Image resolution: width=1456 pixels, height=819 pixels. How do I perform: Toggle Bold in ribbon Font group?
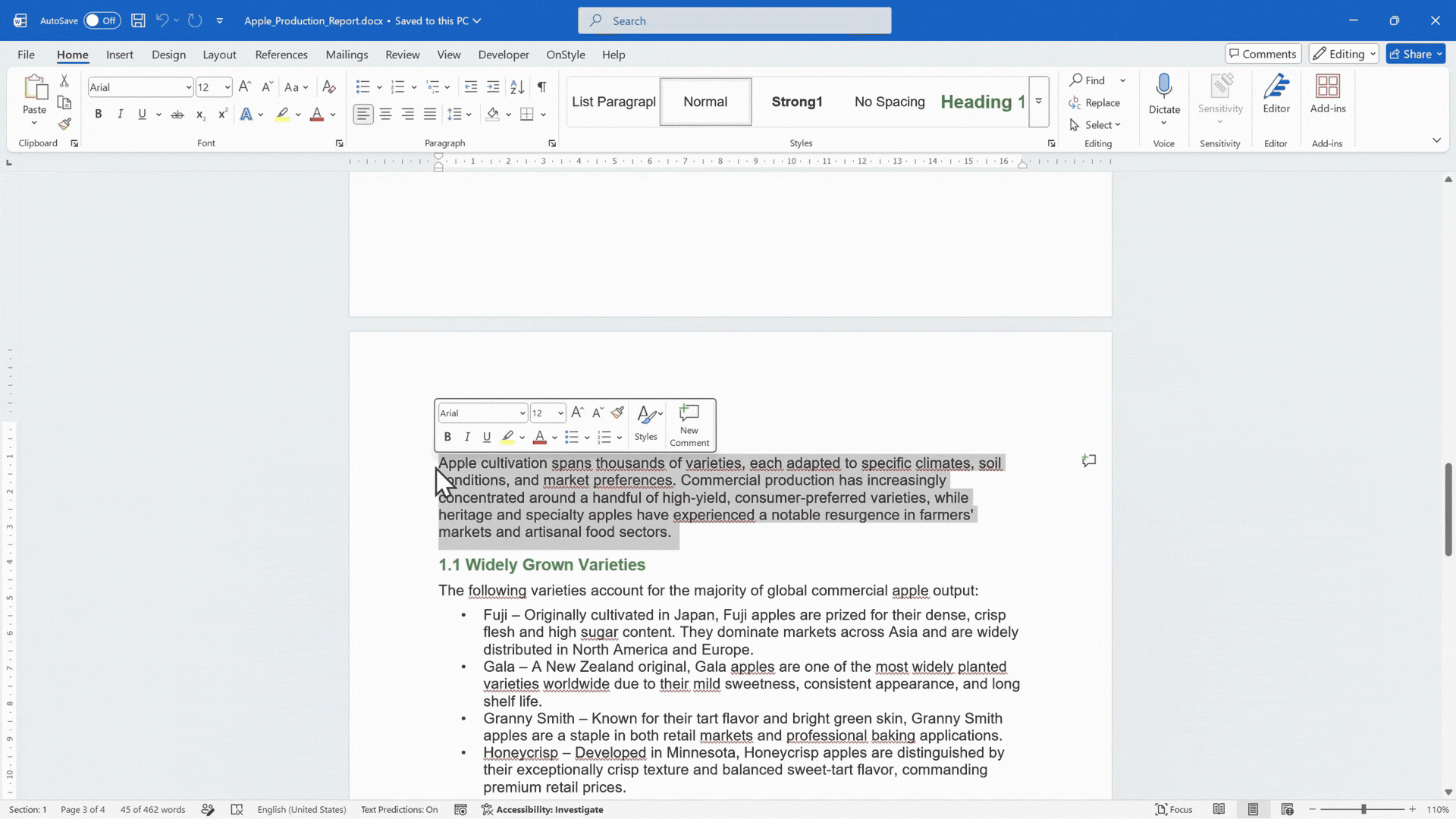pos(98,115)
